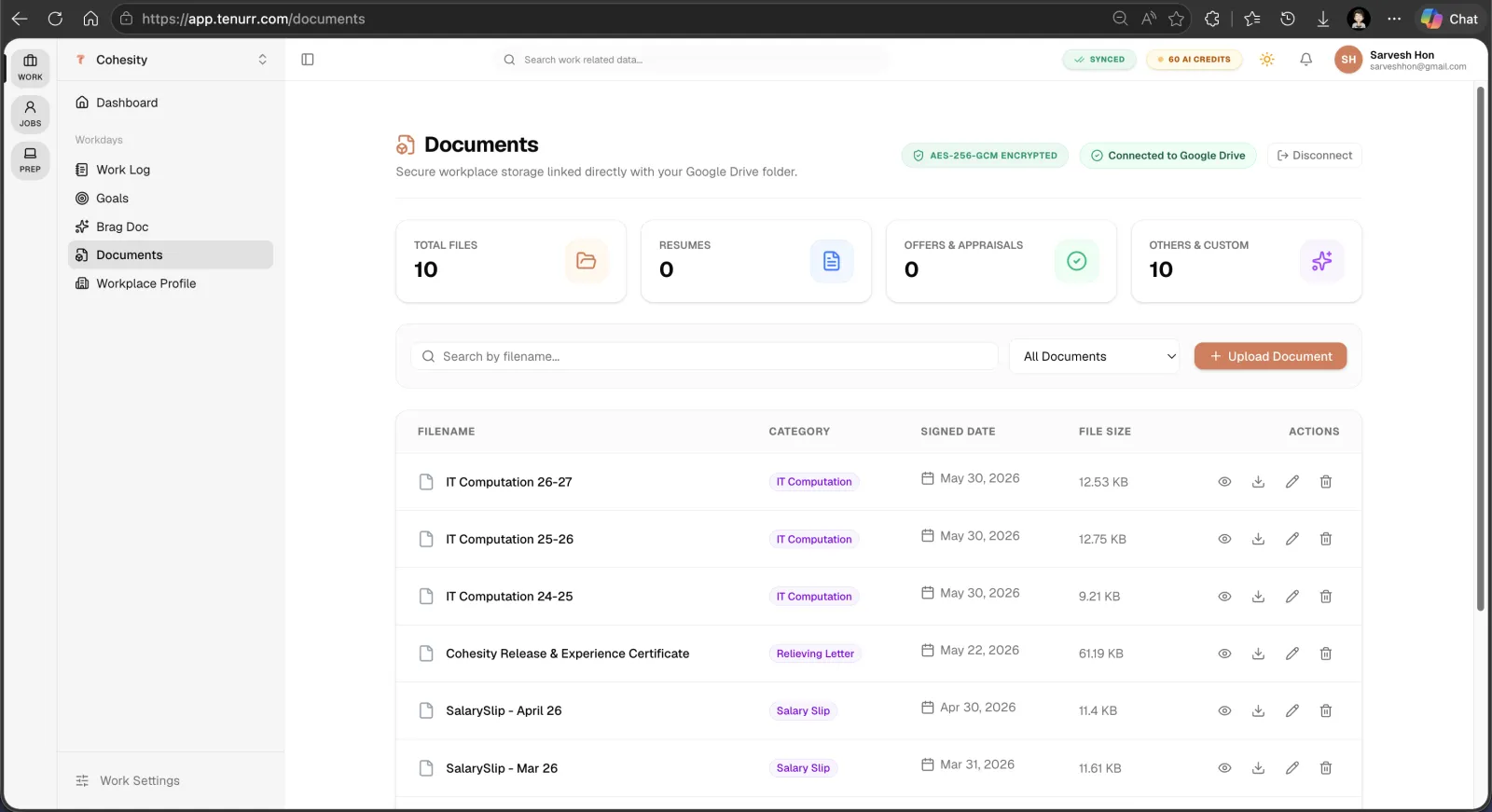This screenshot has height=812, width=1492.
Task: Preview IT Computation 25-26 with eye icon
Action: coord(1224,539)
